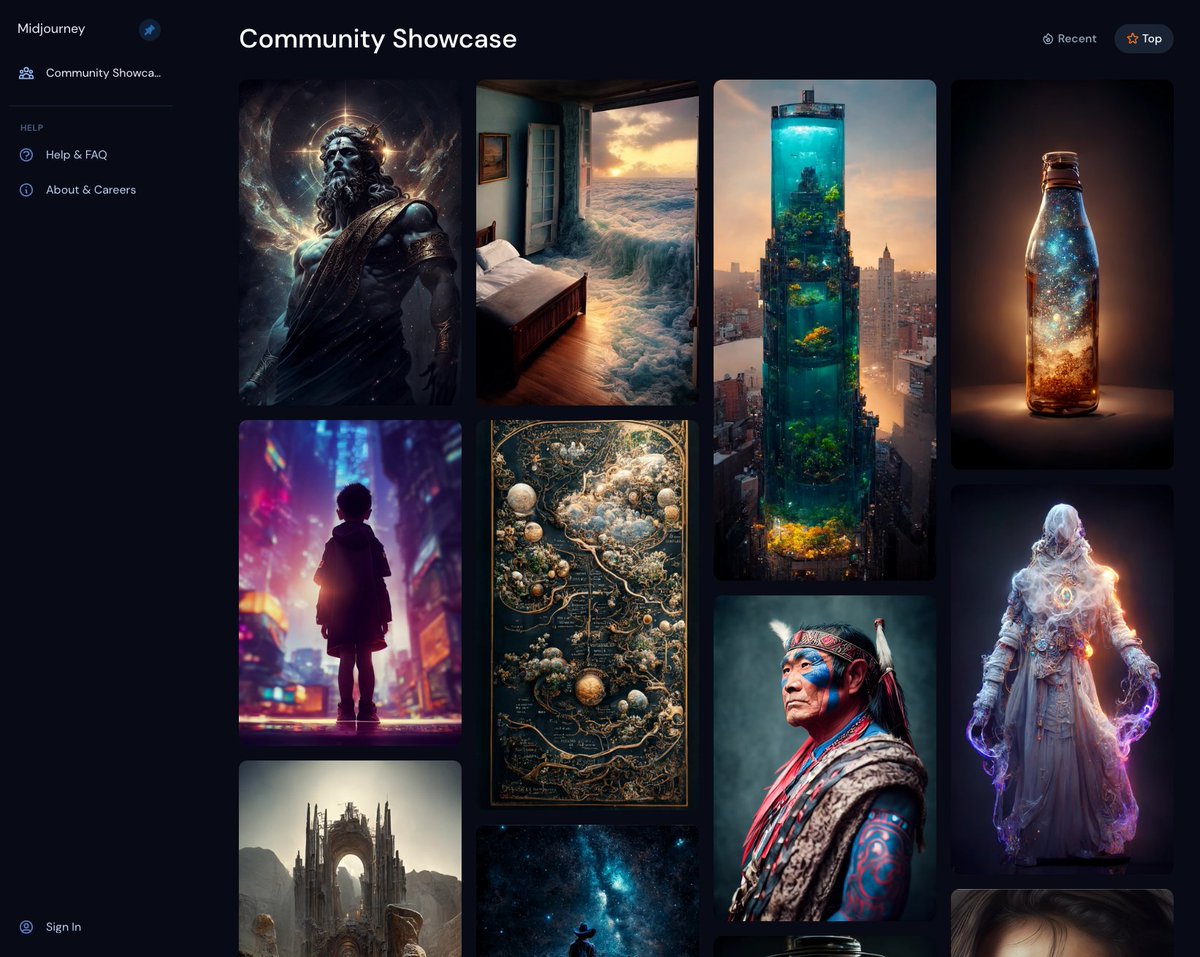Open the Community Showcase sidebar link
The height and width of the screenshot is (957, 1200).
pyautogui.click(x=90, y=73)
